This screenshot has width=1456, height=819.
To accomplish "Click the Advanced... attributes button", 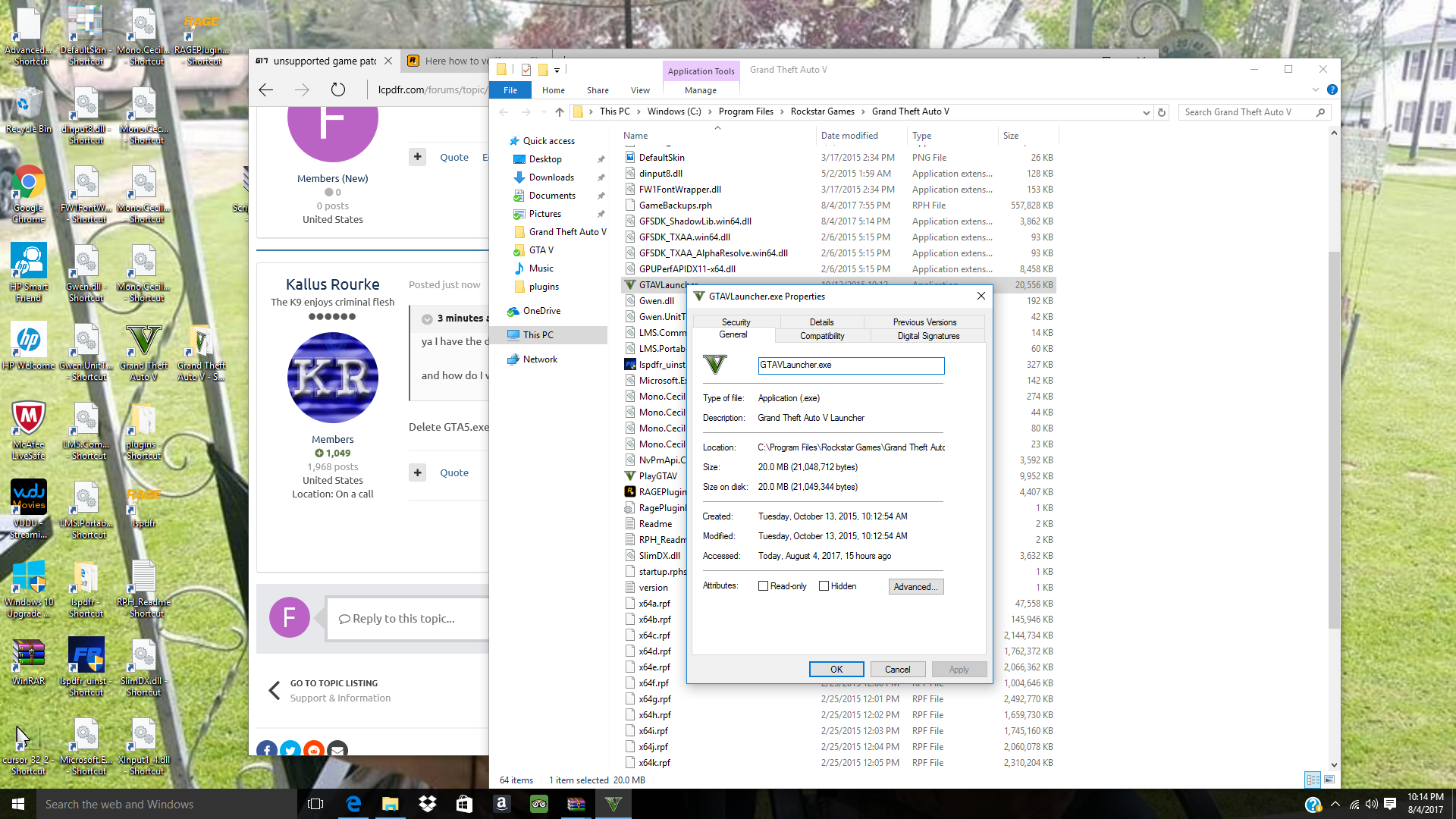I will pyautogui.click(x=915, y=587).
